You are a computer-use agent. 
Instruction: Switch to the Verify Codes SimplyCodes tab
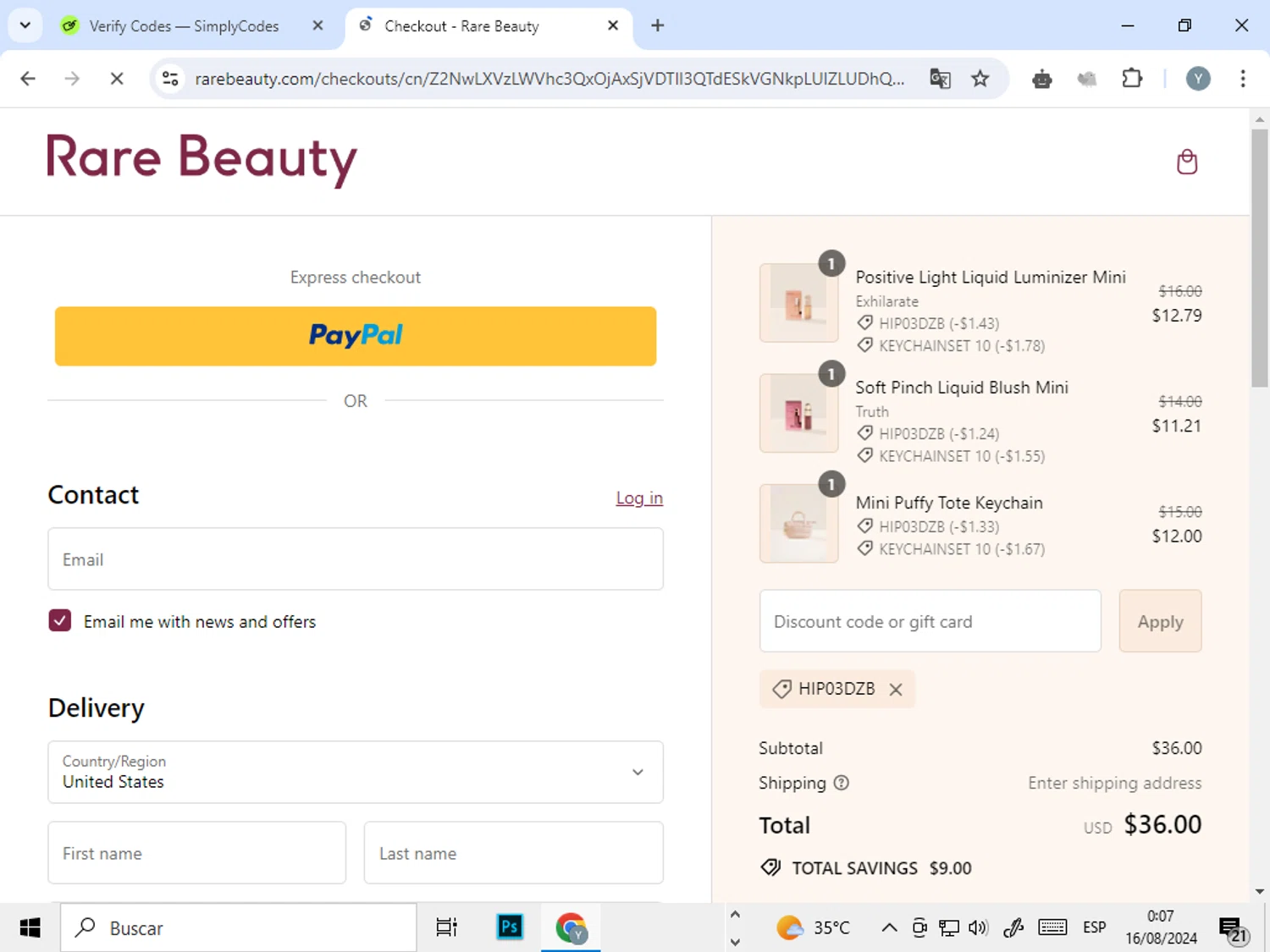tap(183, 26)
